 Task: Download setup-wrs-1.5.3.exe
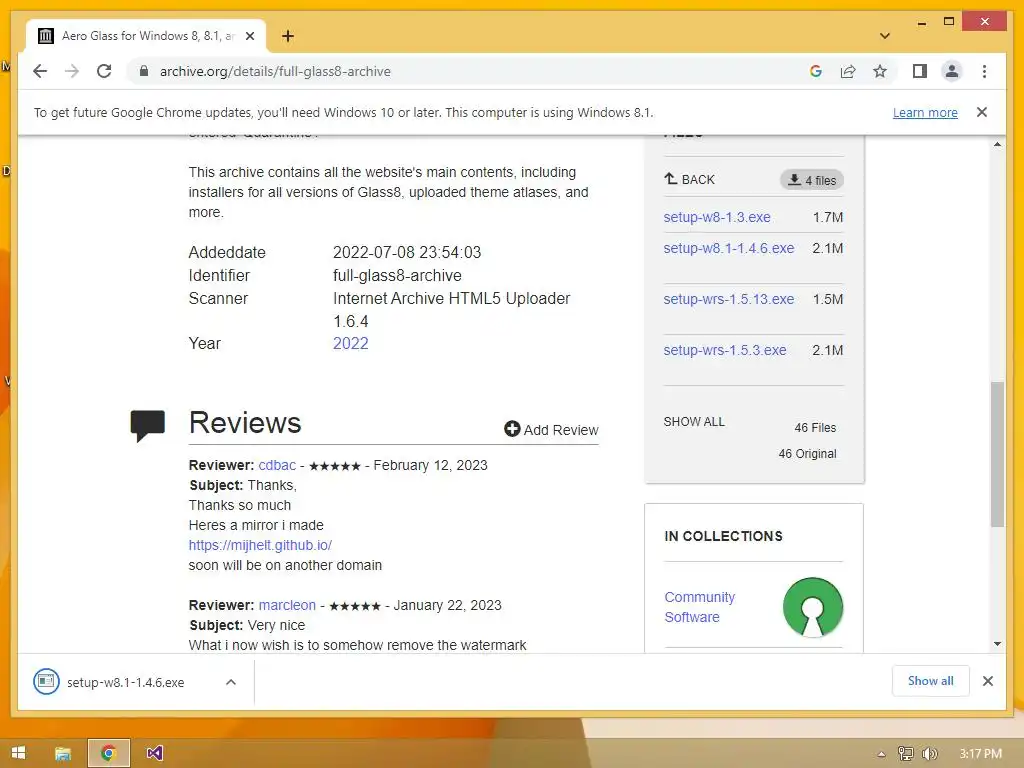(725, 350)
